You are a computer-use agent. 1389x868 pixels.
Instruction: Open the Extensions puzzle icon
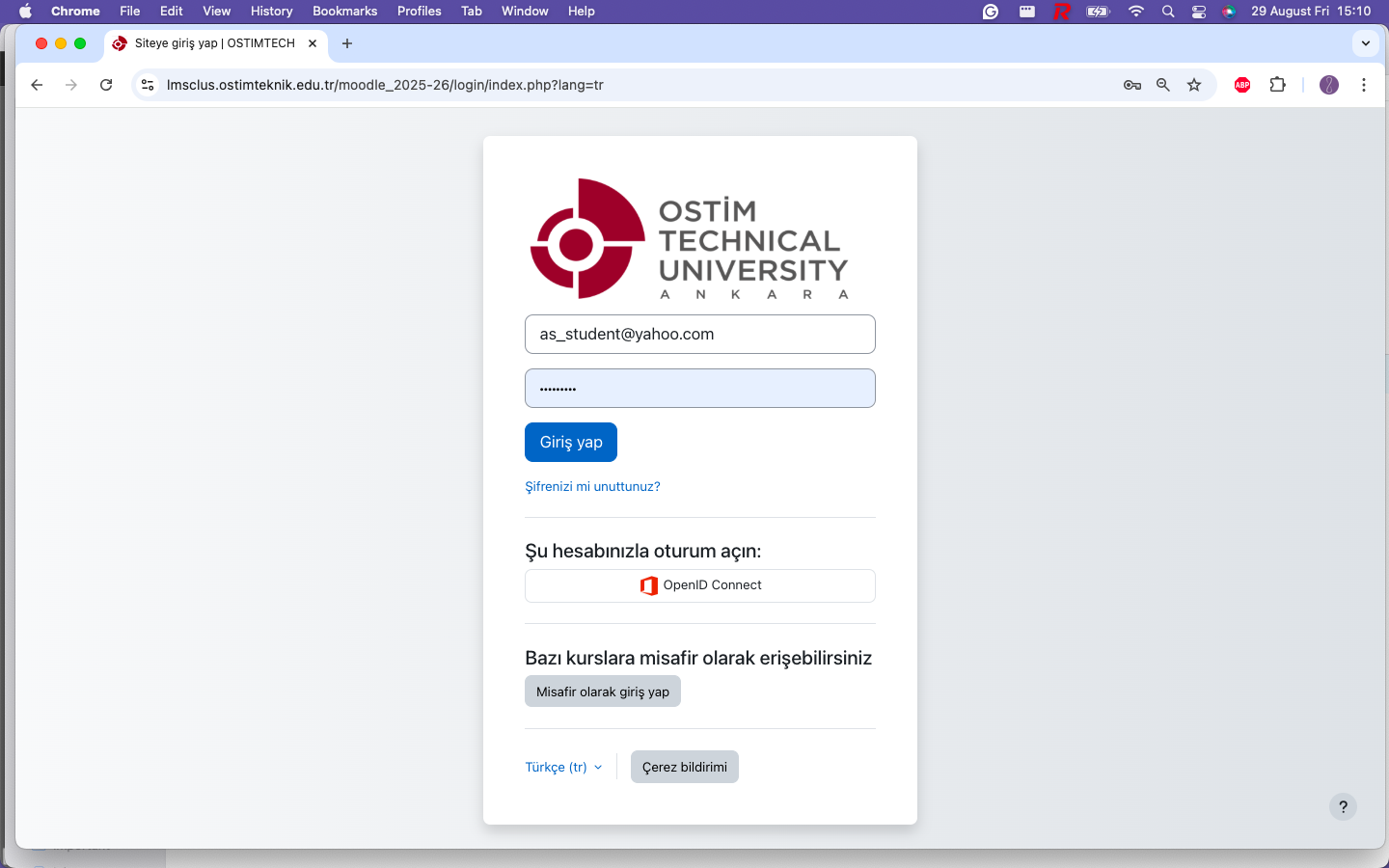click(1277, 84)
